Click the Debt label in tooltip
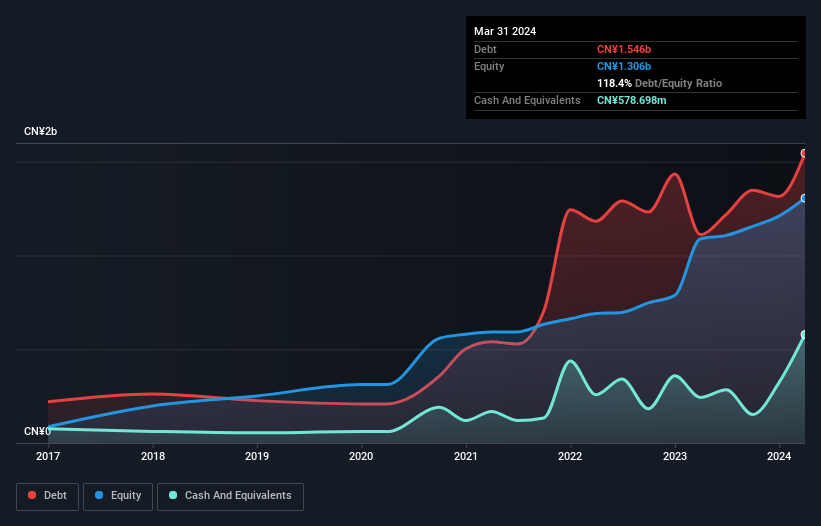 tap(485, 49)
